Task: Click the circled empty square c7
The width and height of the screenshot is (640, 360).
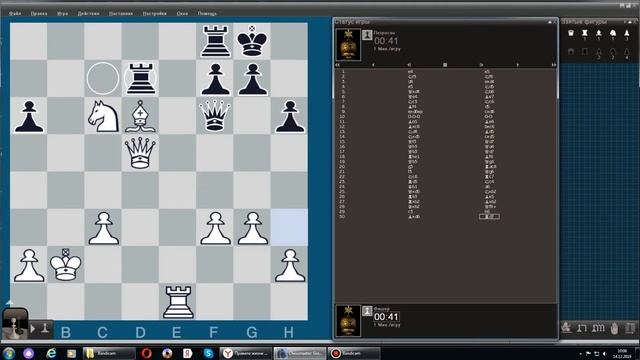Action: click(x=103, y=78)
